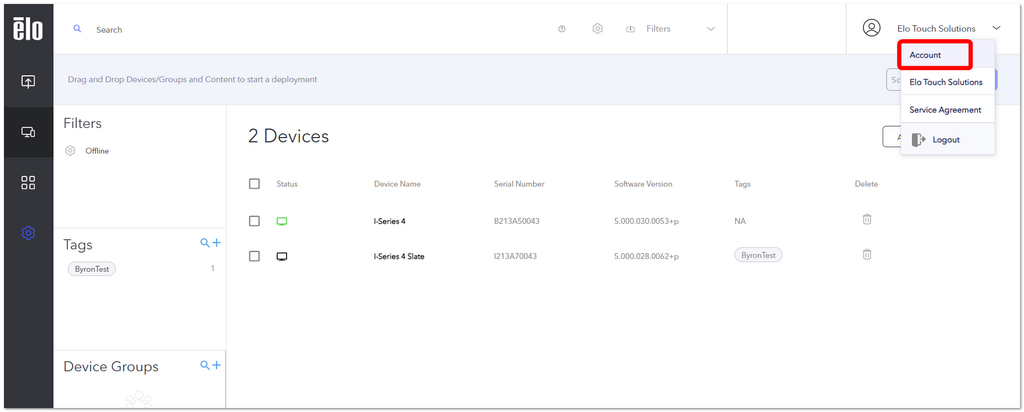Open the I-Series 4 device name

click(x=389, y=221)
